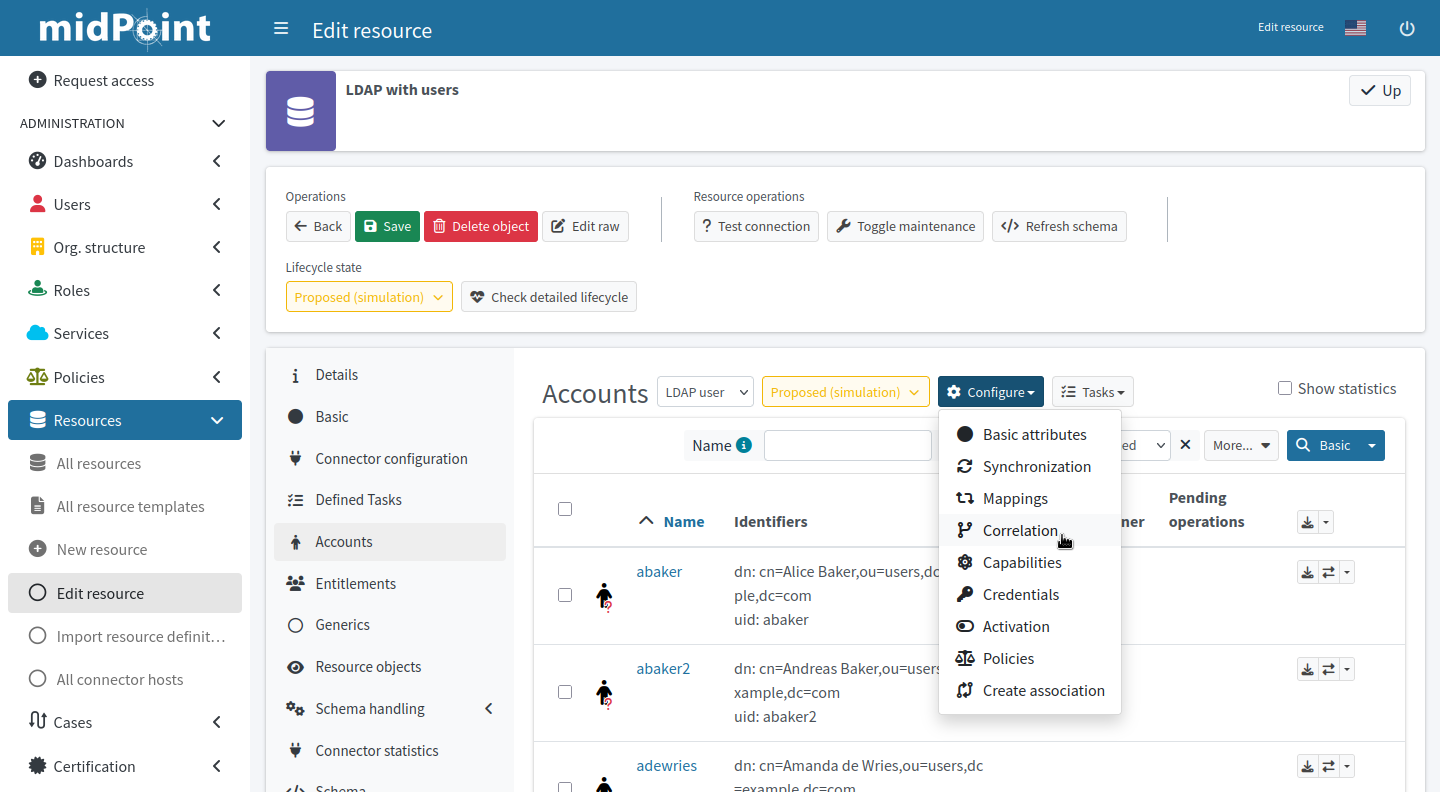
Task: Type in the Name search field
Action: point(847,444)
